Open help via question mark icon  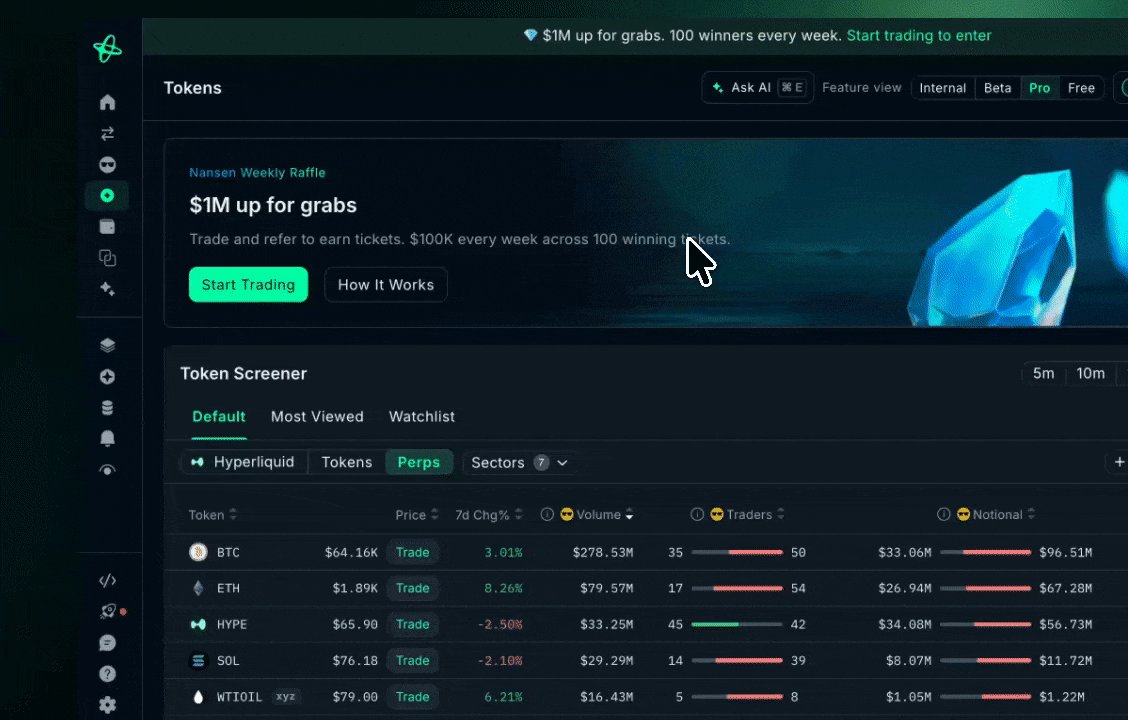click(x=107, y=674)
